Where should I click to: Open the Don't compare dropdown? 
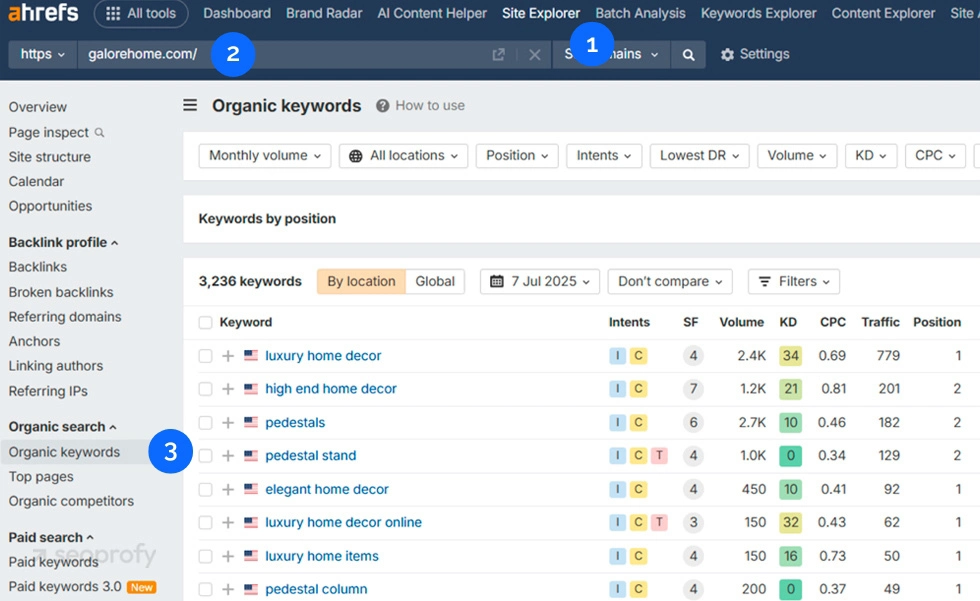tap(669, 281)
